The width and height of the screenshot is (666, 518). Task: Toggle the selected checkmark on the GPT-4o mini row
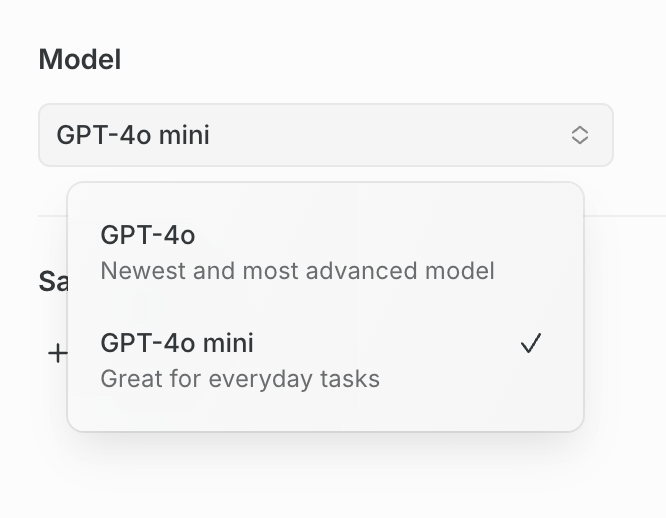pyautogui.click(x=531, y=344)
